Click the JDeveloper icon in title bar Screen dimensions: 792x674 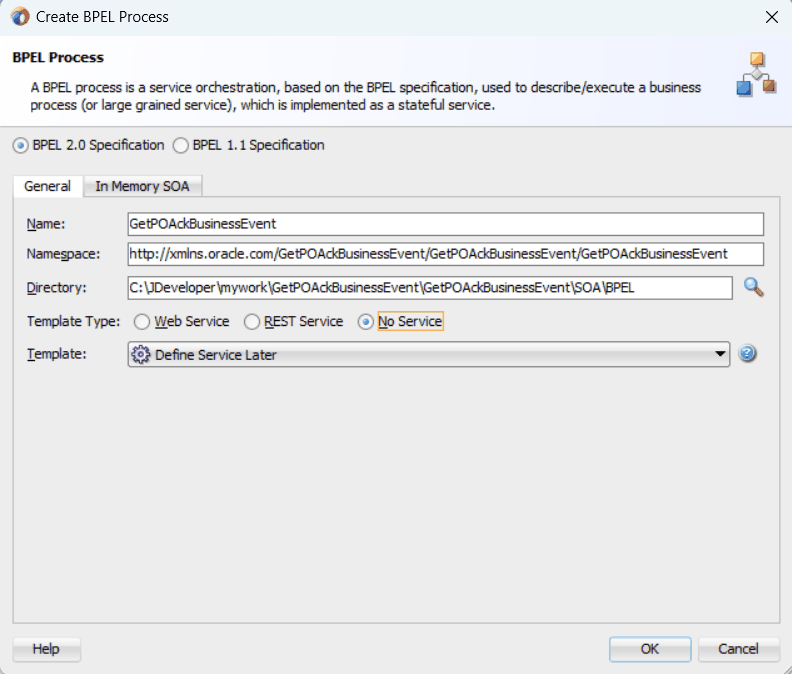[20, 17]
